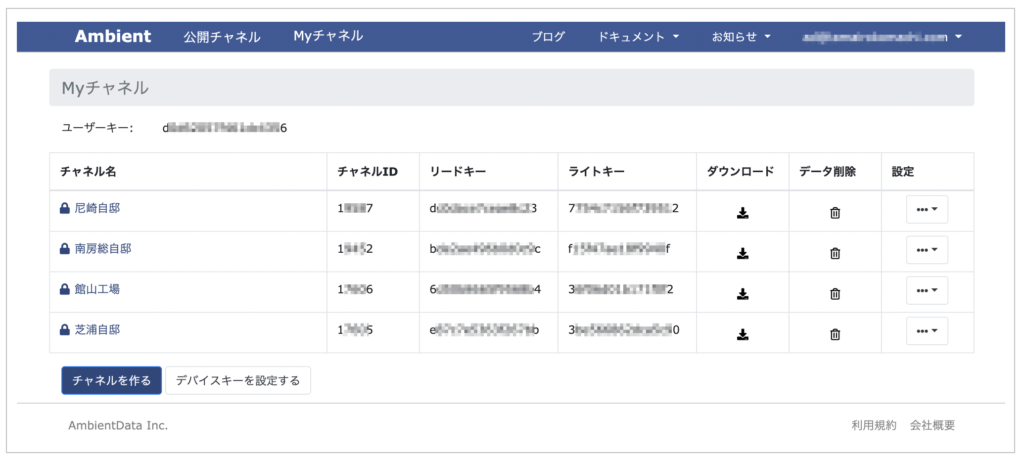Delete data of 尼崎自邸 using trash icon

pyautogui.click(x=835, y=212)
